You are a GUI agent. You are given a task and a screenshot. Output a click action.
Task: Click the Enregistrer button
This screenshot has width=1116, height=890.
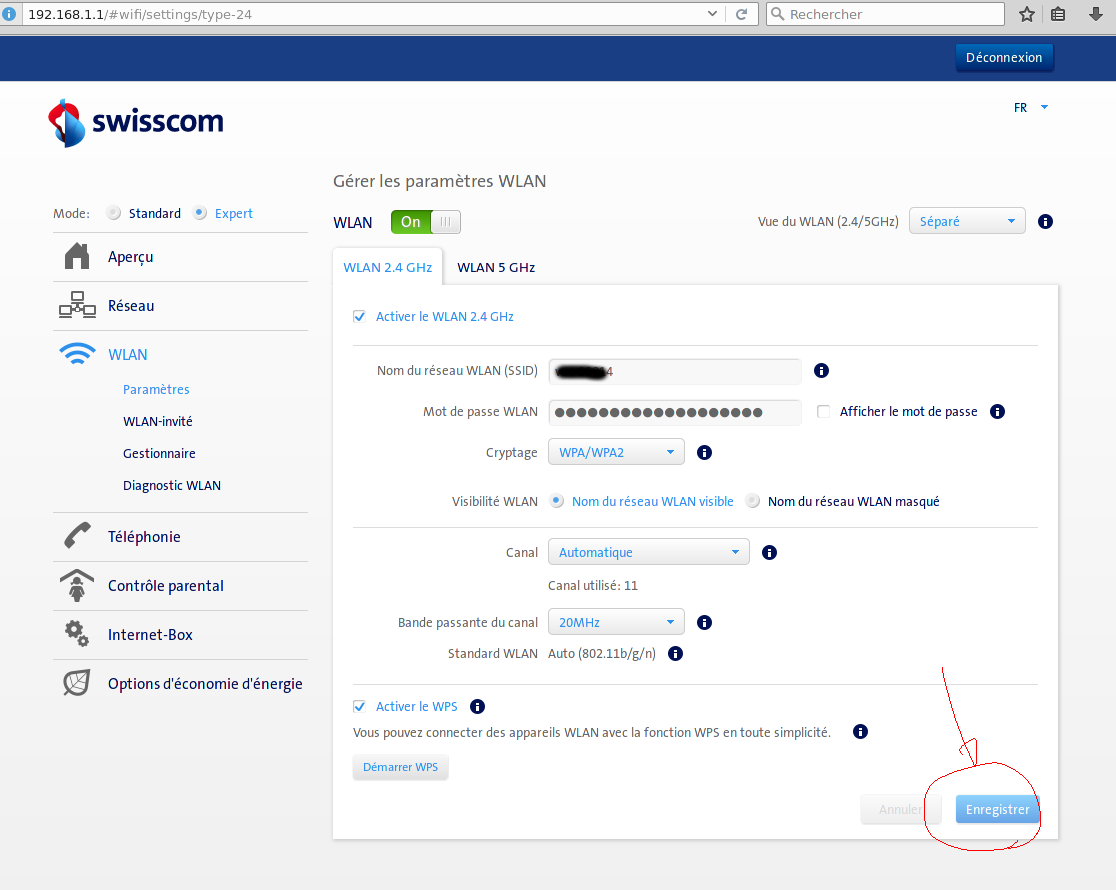pyautogui.click(x=997, y=810)
